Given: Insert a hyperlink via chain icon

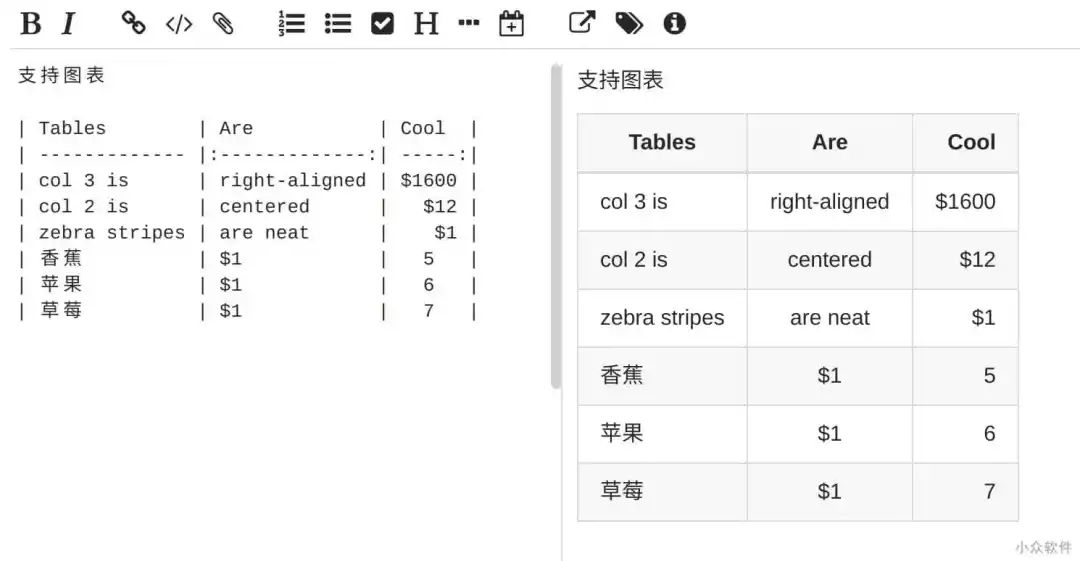Looking at the screenshot, I should [x=133, y=23].
